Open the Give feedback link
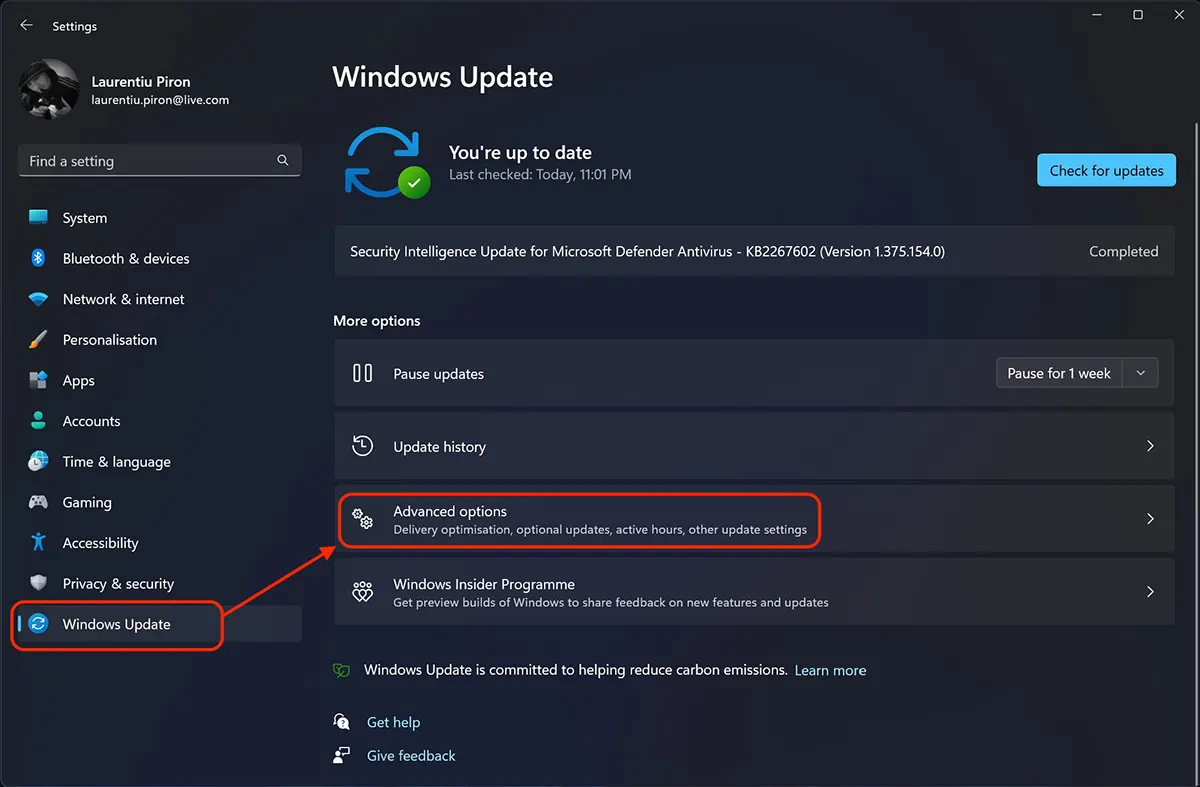 pyautogui.click(x=411, y=755)
